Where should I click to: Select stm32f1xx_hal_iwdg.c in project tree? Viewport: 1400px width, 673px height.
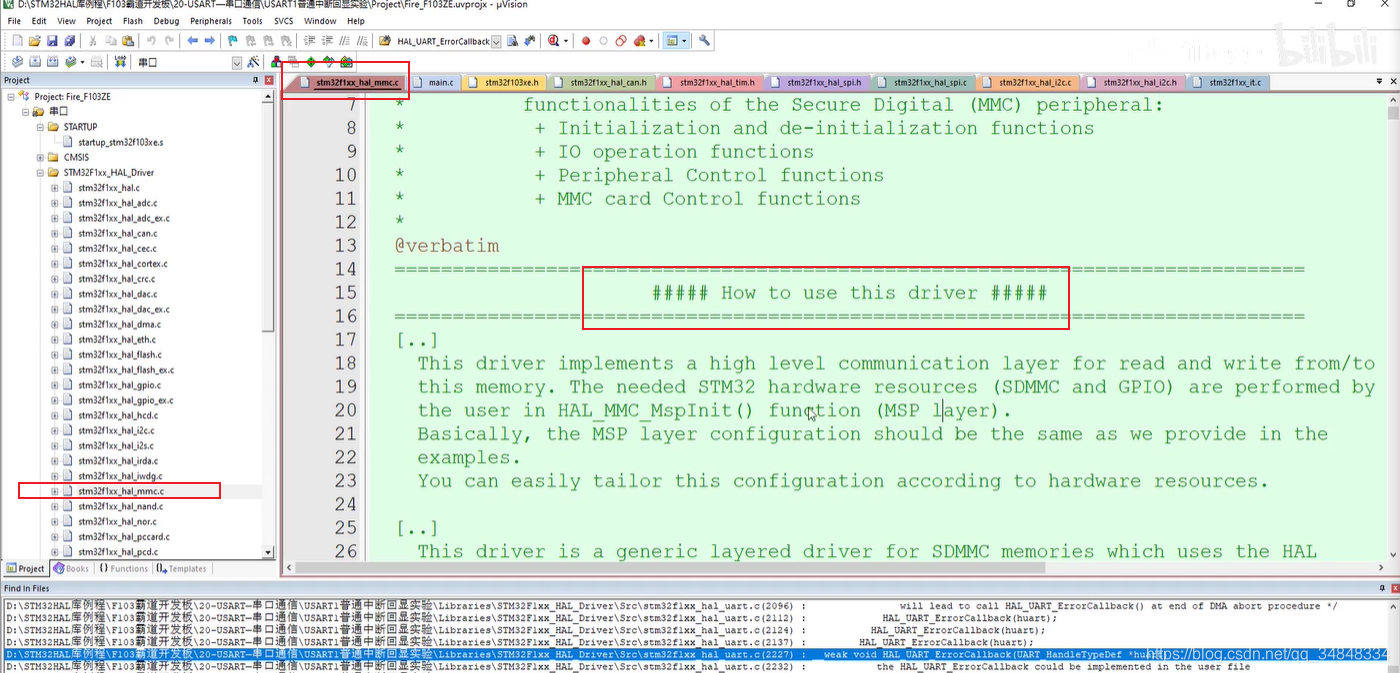(120, 476)
